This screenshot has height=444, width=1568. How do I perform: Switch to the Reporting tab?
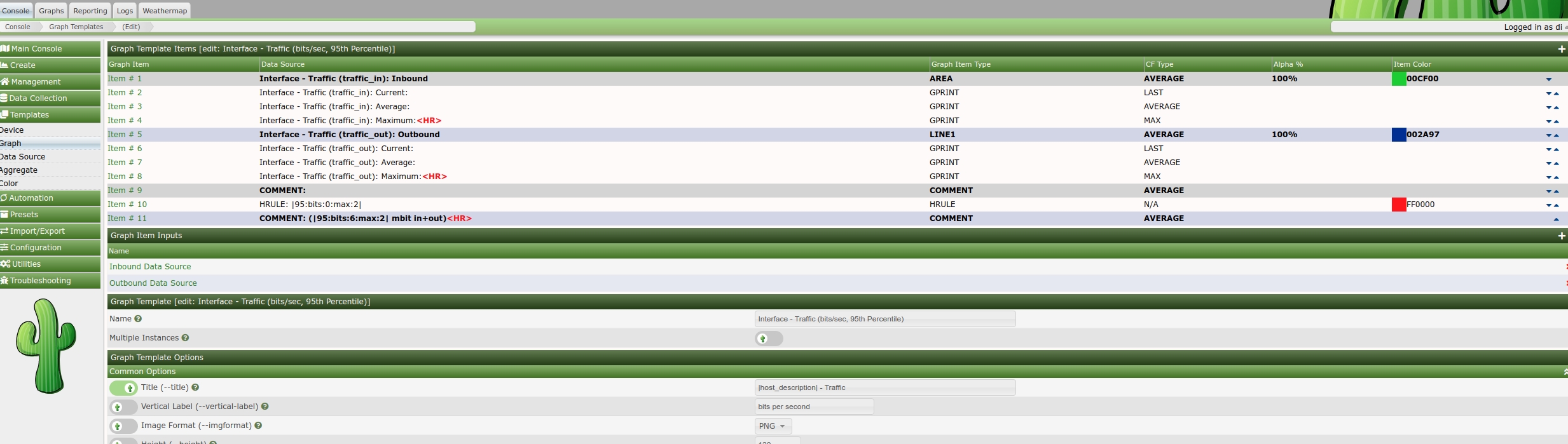click(90, 11)
